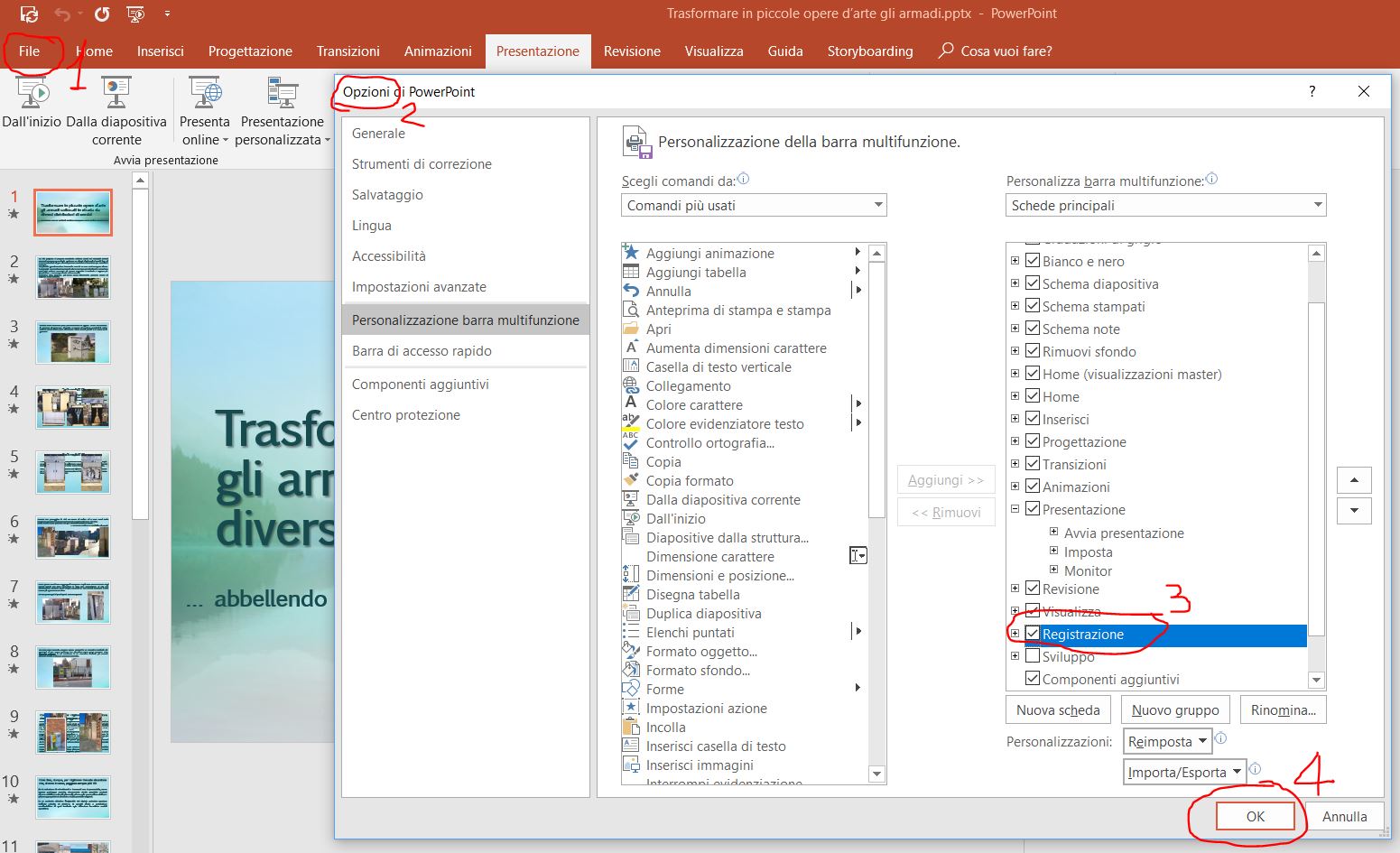Image resolution: width=1400 pixels, height=853 pixels.
Task: Open the Importa/Esporta dropdown button
Action: pyautogui.click(x=1184, y=773)
